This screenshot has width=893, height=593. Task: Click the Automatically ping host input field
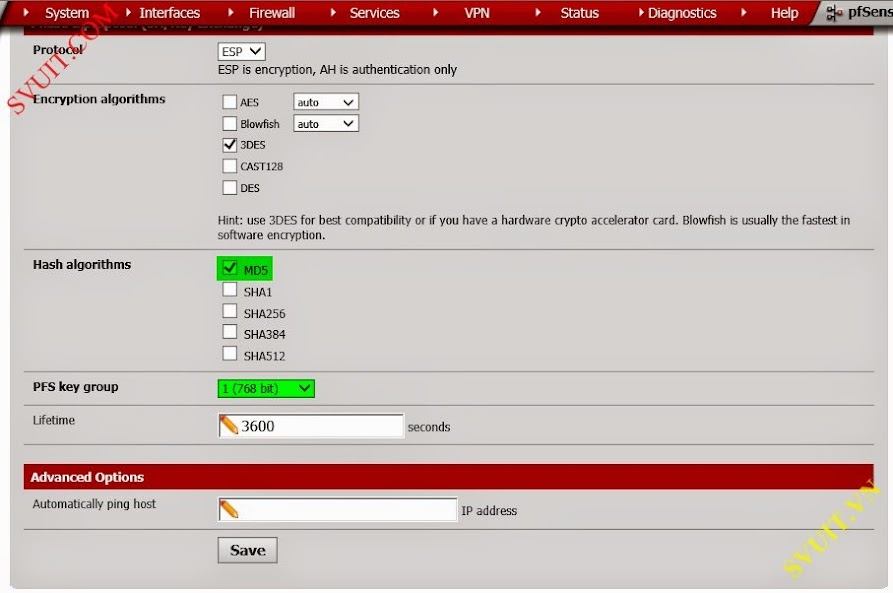[x=337, y=509]
